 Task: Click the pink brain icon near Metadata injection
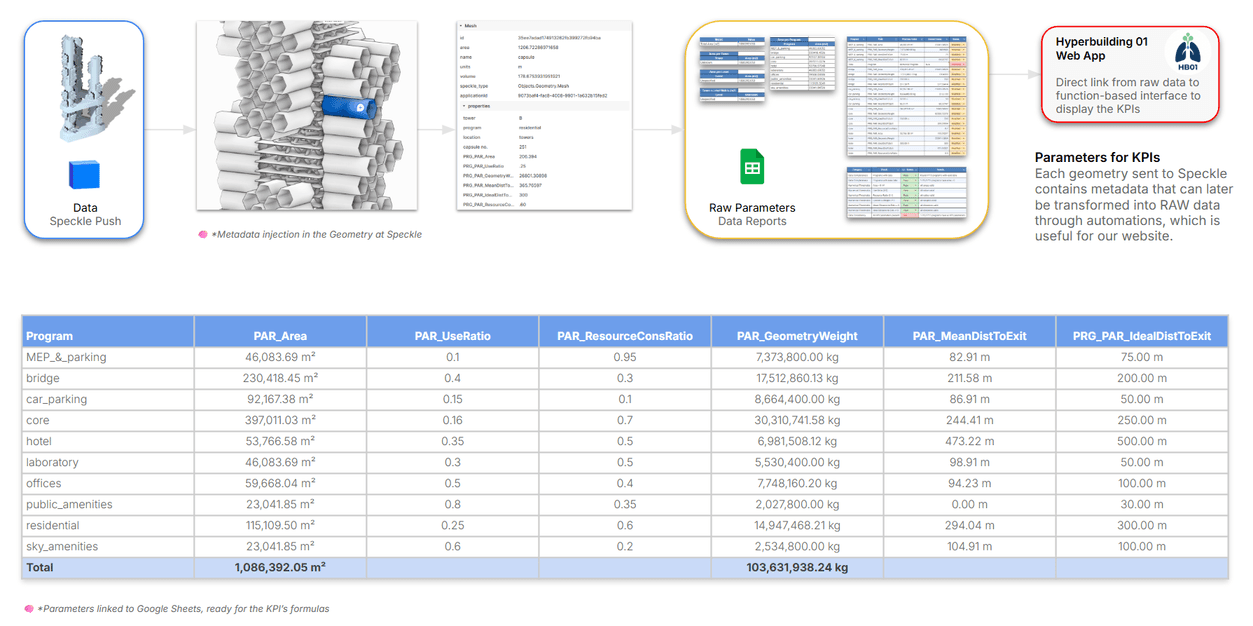(203, 234)
